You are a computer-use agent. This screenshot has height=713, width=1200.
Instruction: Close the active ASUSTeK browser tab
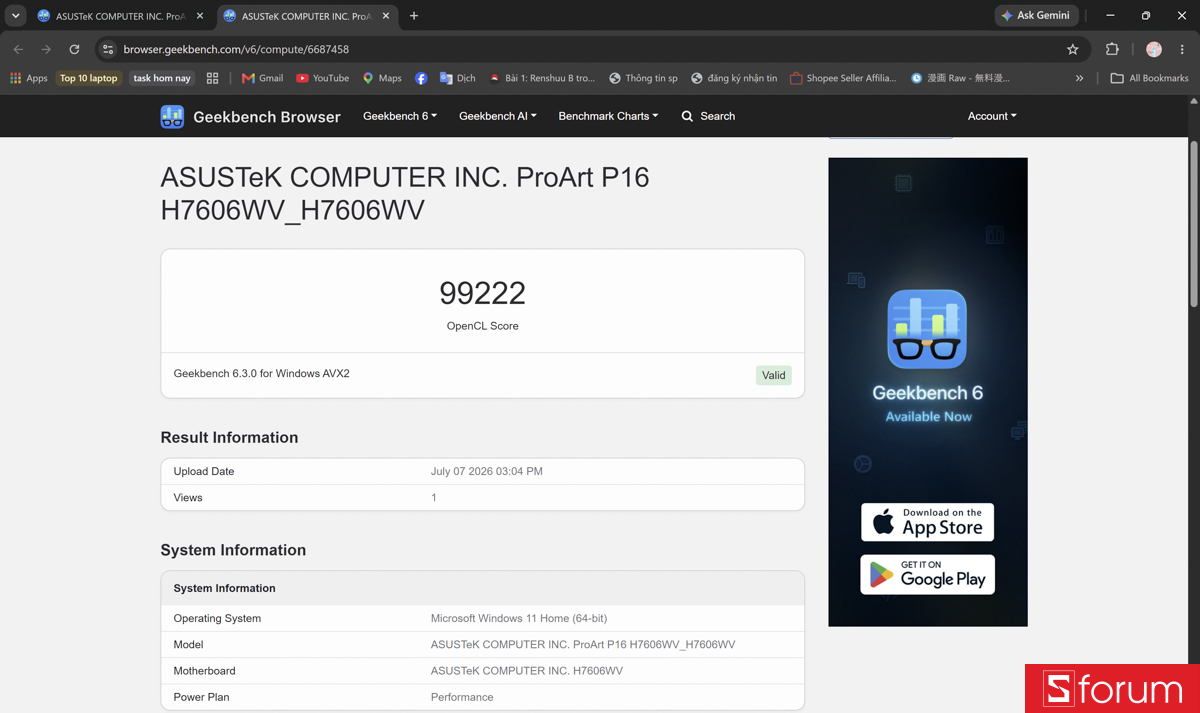pos(385,16)
